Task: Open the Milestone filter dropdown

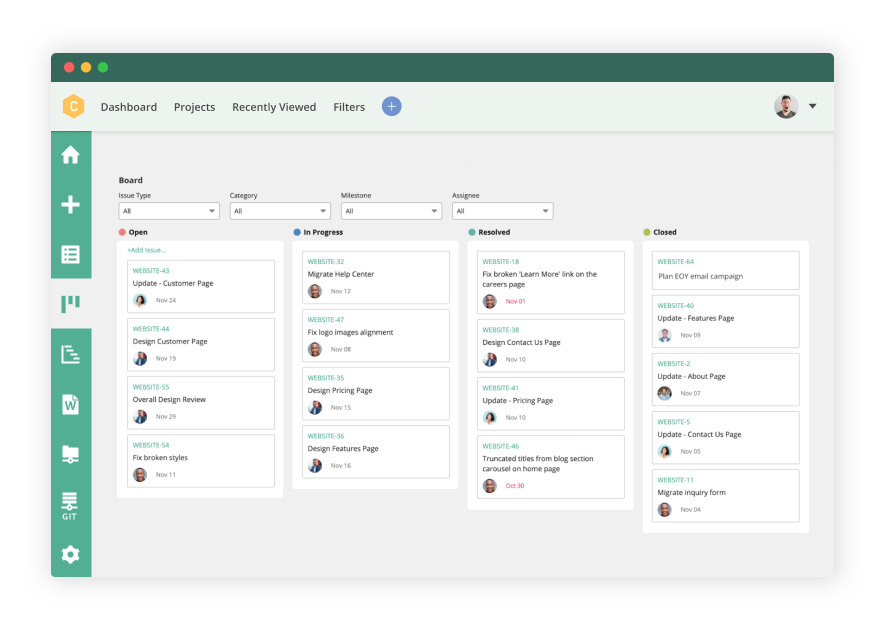Action: point(391,211)
